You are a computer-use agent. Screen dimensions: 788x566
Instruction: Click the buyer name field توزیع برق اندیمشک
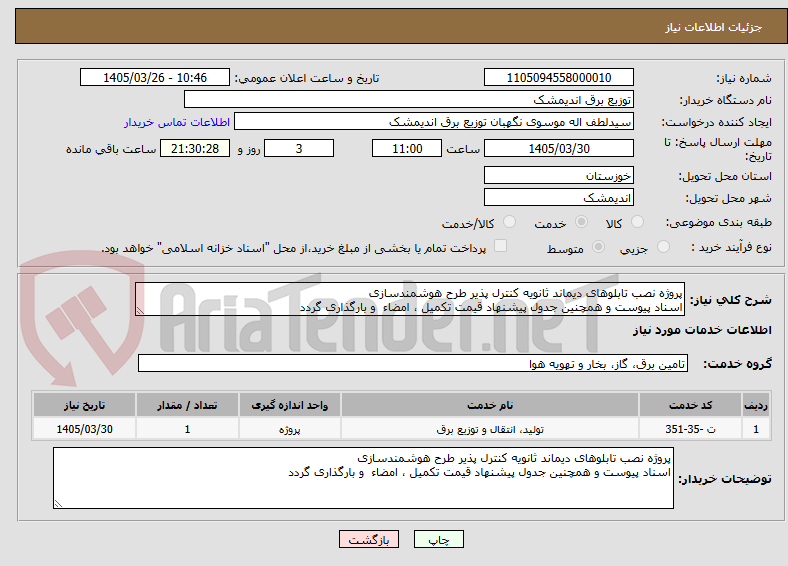(x=409, y=100)
